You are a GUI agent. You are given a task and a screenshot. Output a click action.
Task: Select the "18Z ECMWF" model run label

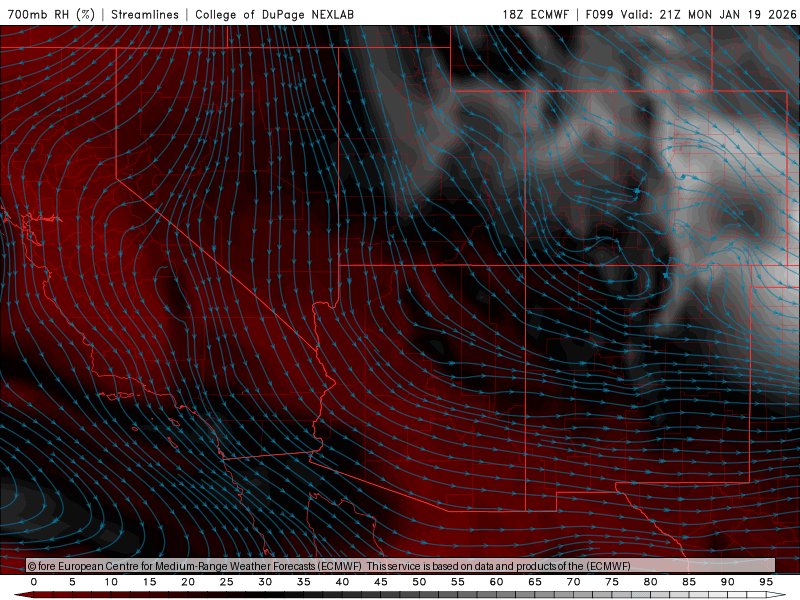pos(535,14)
